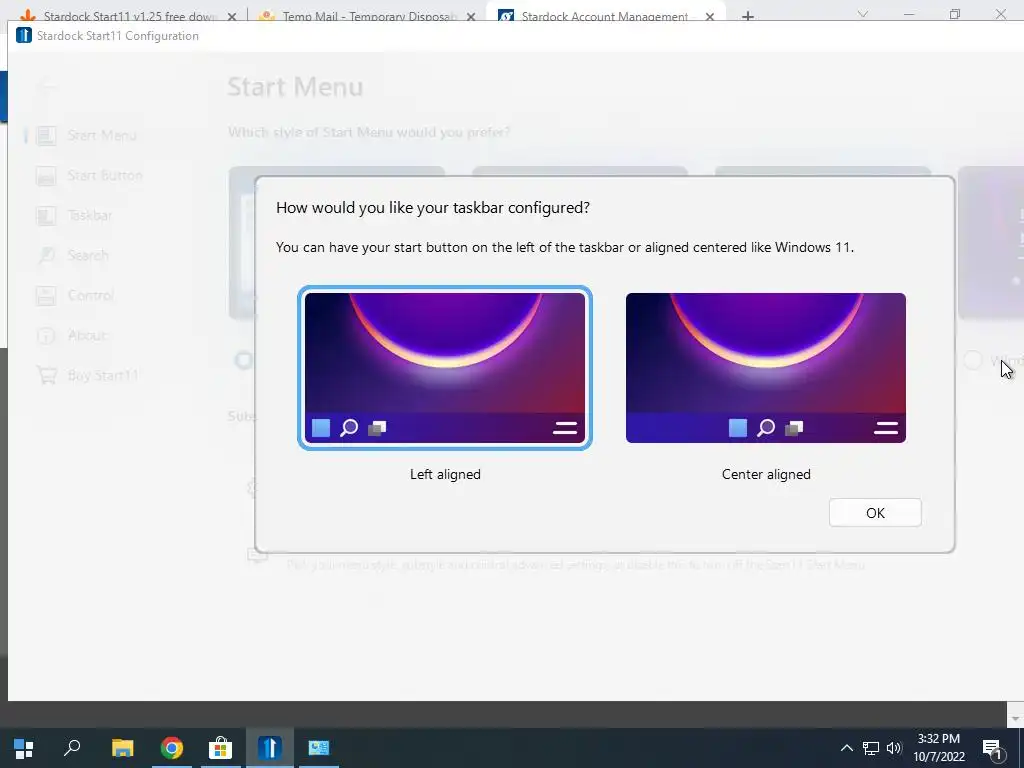Image resolution: width=1024 pixels, height=768 pixels.
Task: Open taskbar Search magnifier
Action: pyautogui.click(x=72, y=748)
